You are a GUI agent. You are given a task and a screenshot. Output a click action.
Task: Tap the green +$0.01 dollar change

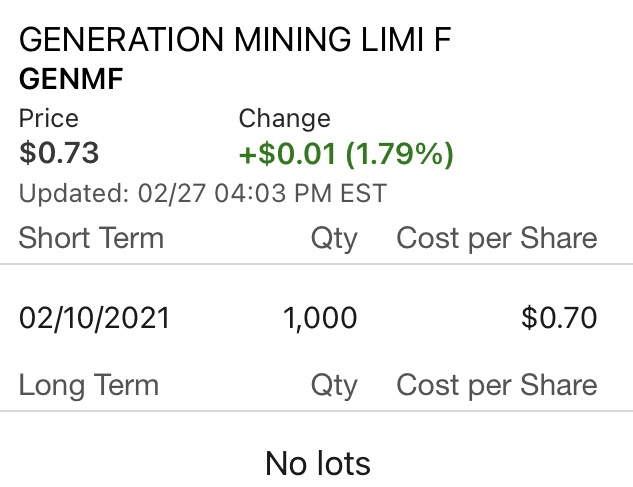point(288,155)
